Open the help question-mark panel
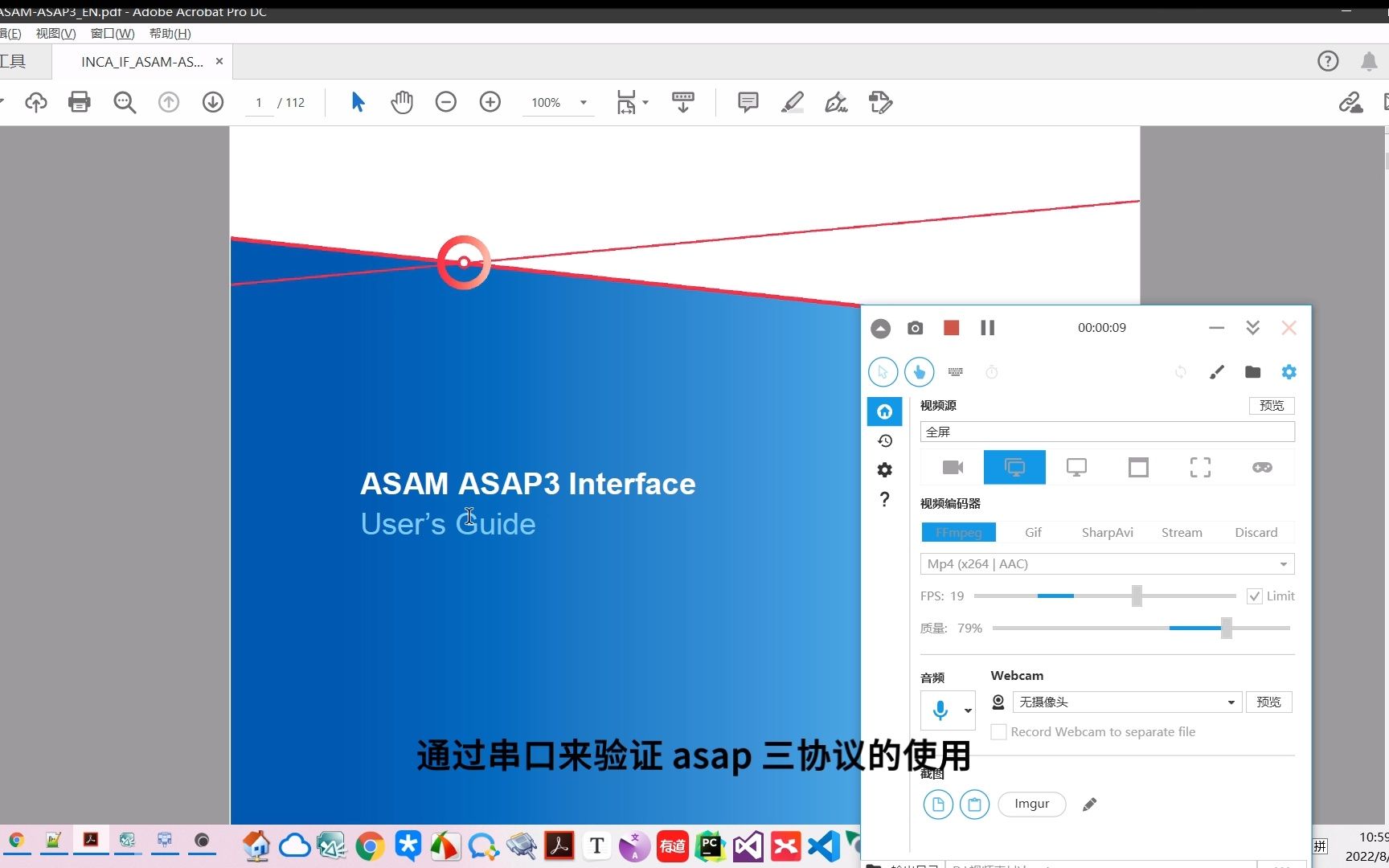This screenshot has width=1389, height=868. pyautogui.click(x=884, y=499)
